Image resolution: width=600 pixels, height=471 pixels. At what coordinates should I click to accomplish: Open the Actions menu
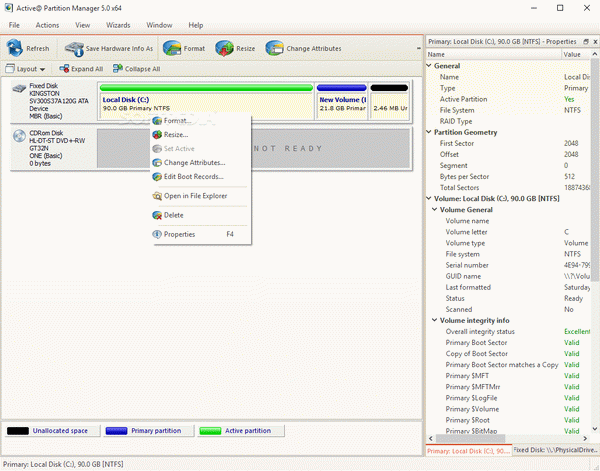pos(47,25)
